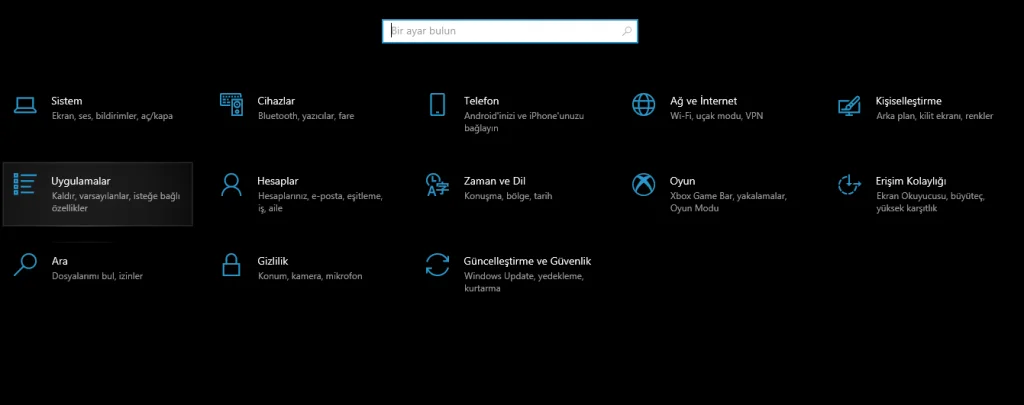The width and height of the screenshot is (1024, 405).
Task: Select the Gizlilik padlock icon
Action: [x=231, y=264]
